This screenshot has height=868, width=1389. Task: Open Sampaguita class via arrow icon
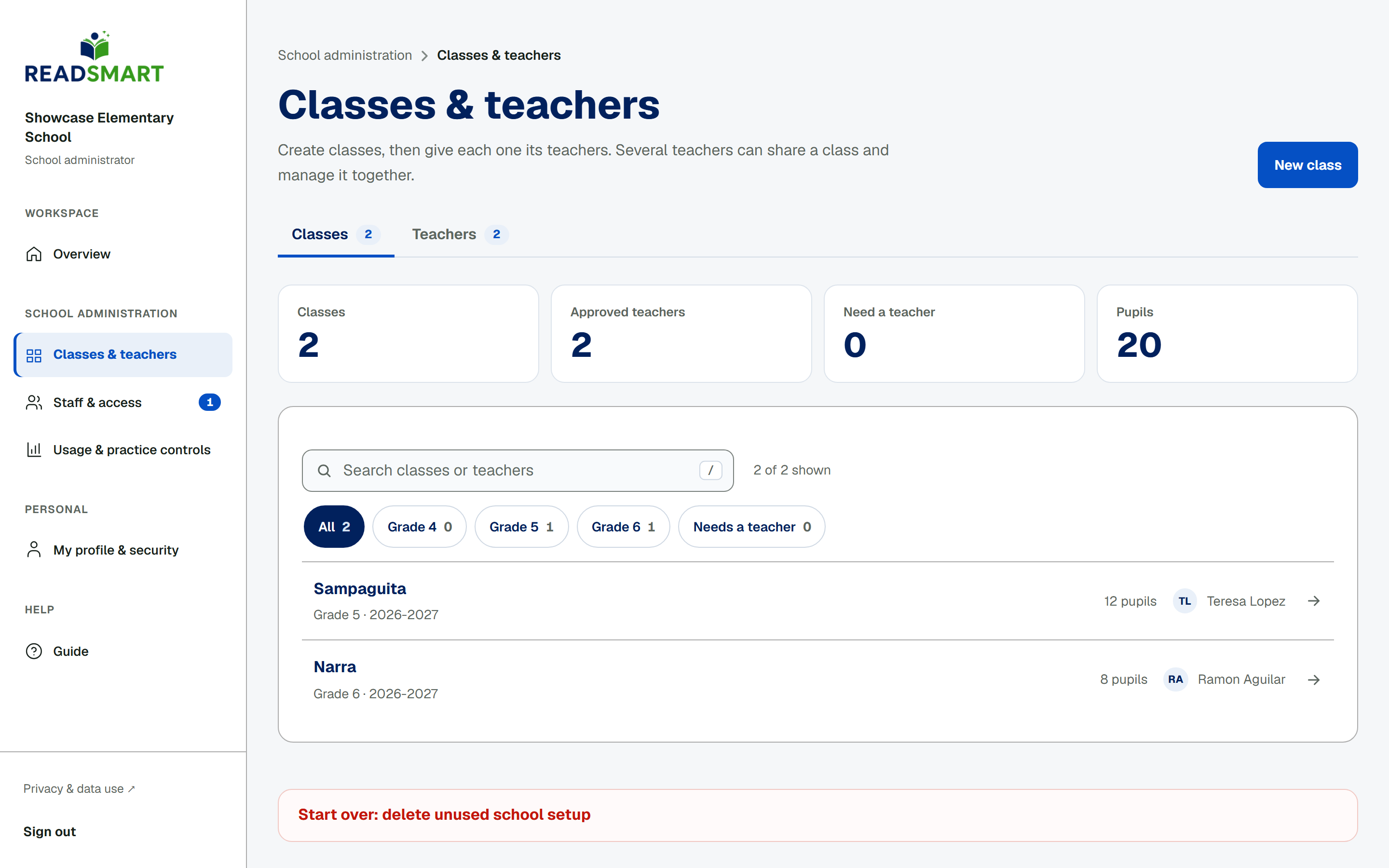(x=1314, y=601)
